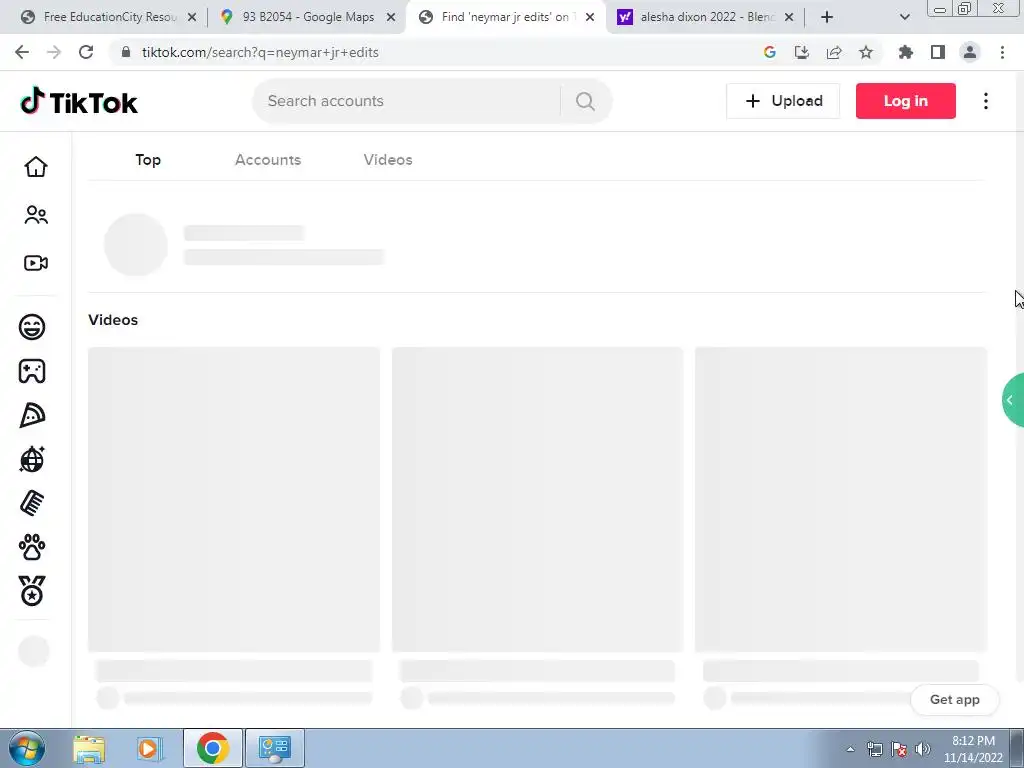Open Chrome three-dot menu
This screenshot has height=768, width=1024.
point(1002,52)
